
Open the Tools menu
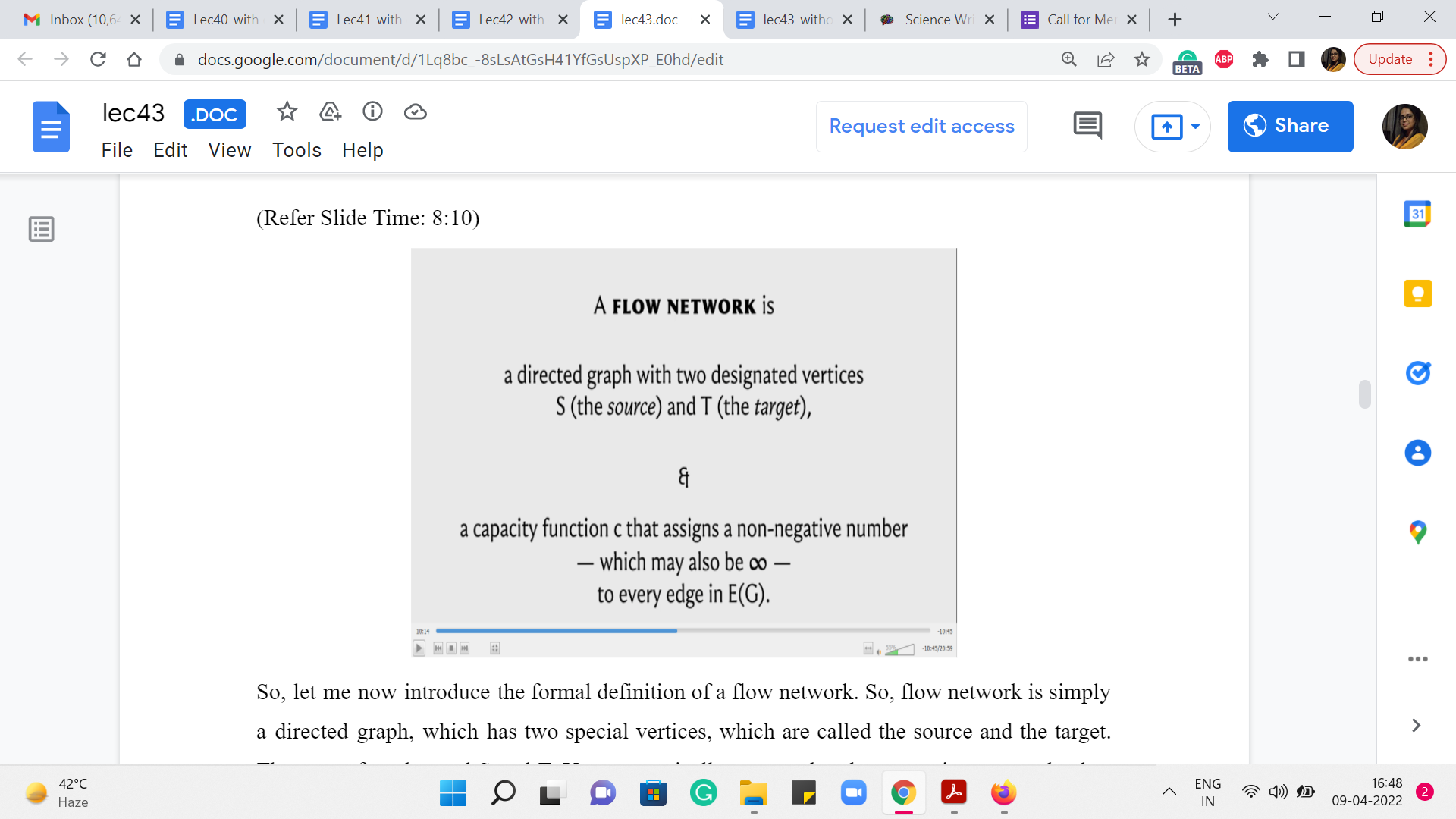(x=297, y=150)
